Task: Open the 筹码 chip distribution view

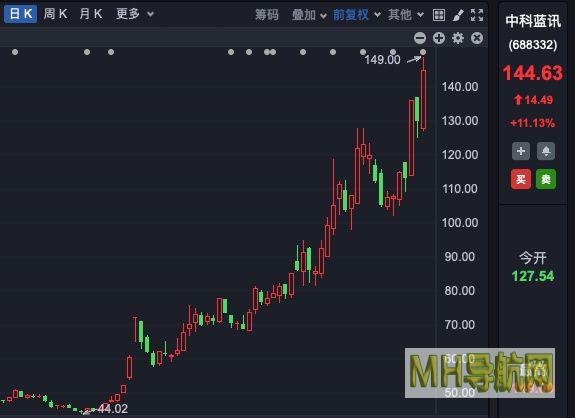Action: click(x=267, y=15)
